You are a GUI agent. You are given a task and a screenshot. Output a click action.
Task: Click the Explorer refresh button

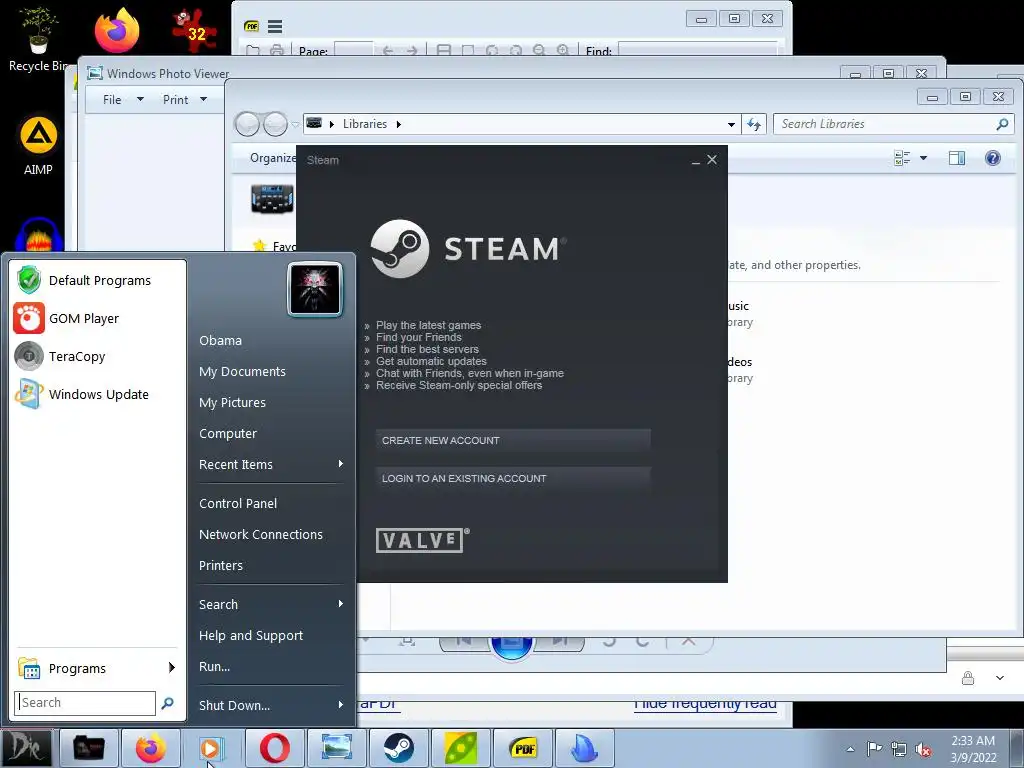pyautogui.click(x=754, y=124)
